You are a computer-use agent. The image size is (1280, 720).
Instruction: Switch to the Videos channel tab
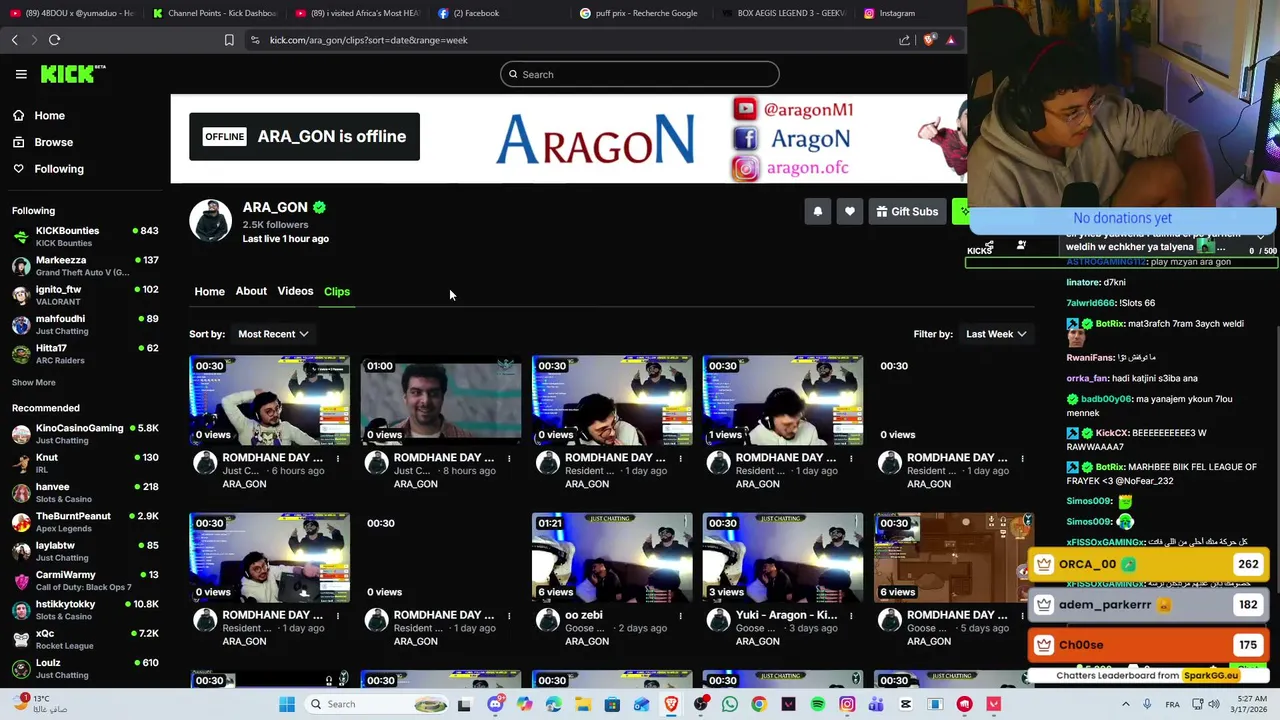pos(295,291)
